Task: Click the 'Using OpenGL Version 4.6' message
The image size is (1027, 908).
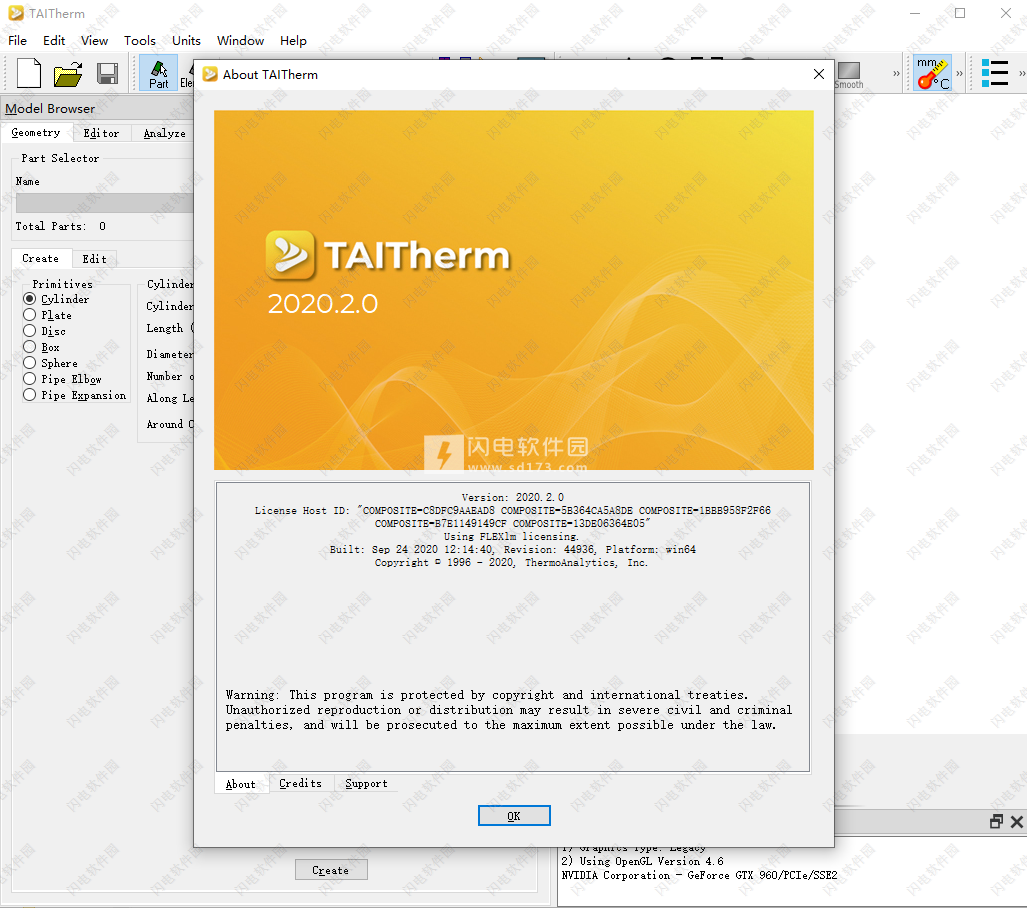Action: [643, 861]
